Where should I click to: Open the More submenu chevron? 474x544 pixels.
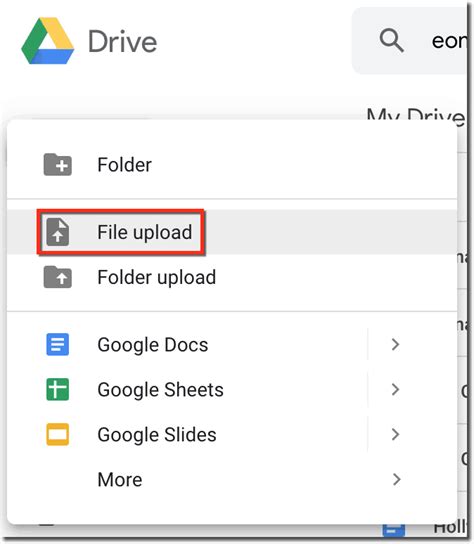[x=396, y=479]
